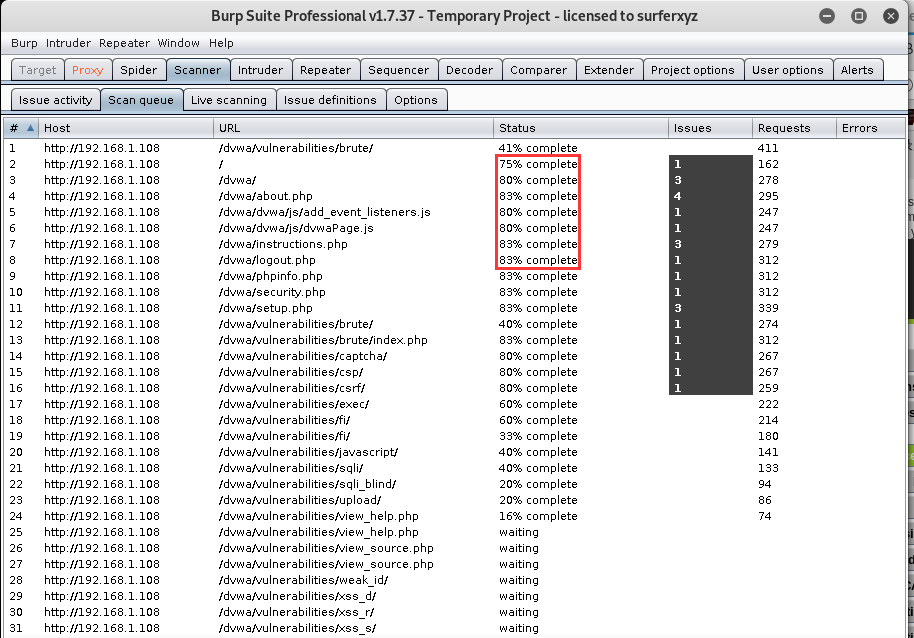Select the Scanner tab
Screen dimensions: 914x638
tap(198, 70)
